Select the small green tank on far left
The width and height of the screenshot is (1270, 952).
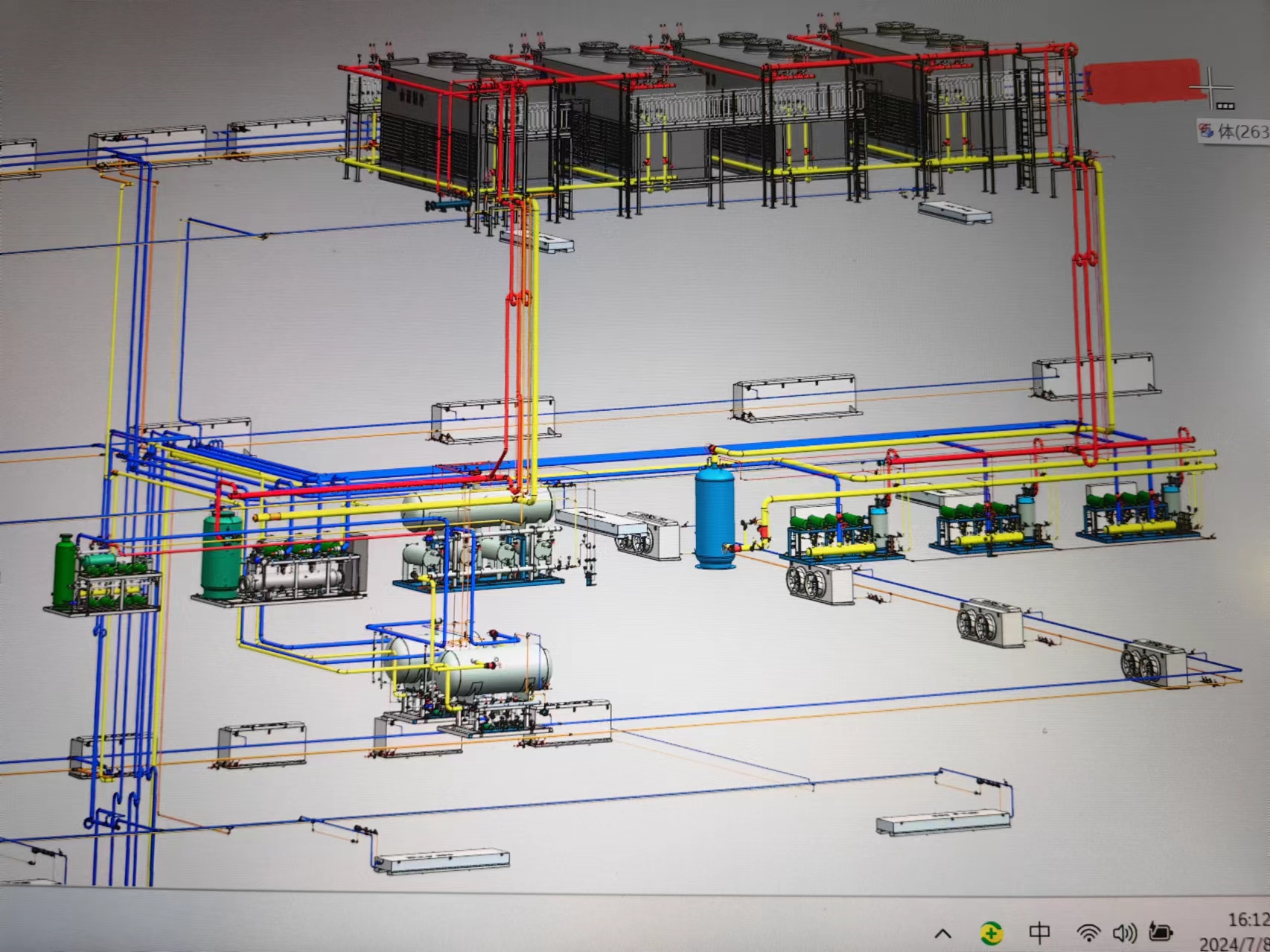63,571
